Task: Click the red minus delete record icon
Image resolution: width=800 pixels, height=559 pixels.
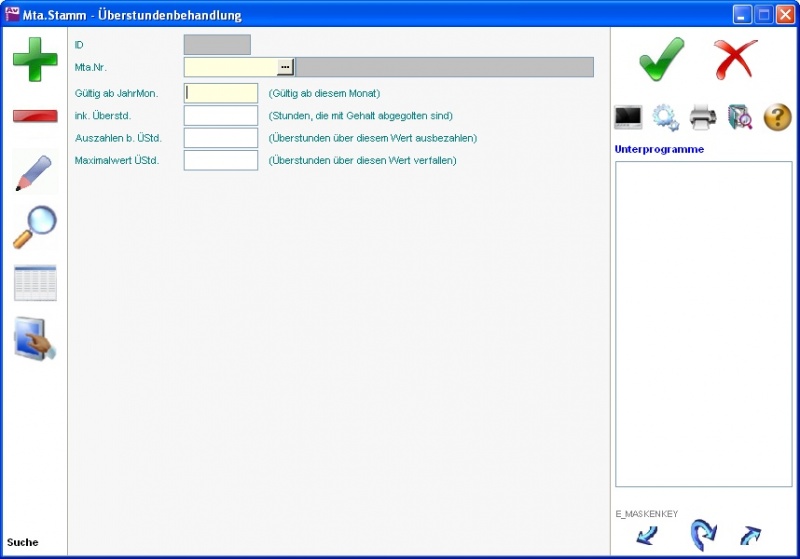Action: [x=35, y=116]
